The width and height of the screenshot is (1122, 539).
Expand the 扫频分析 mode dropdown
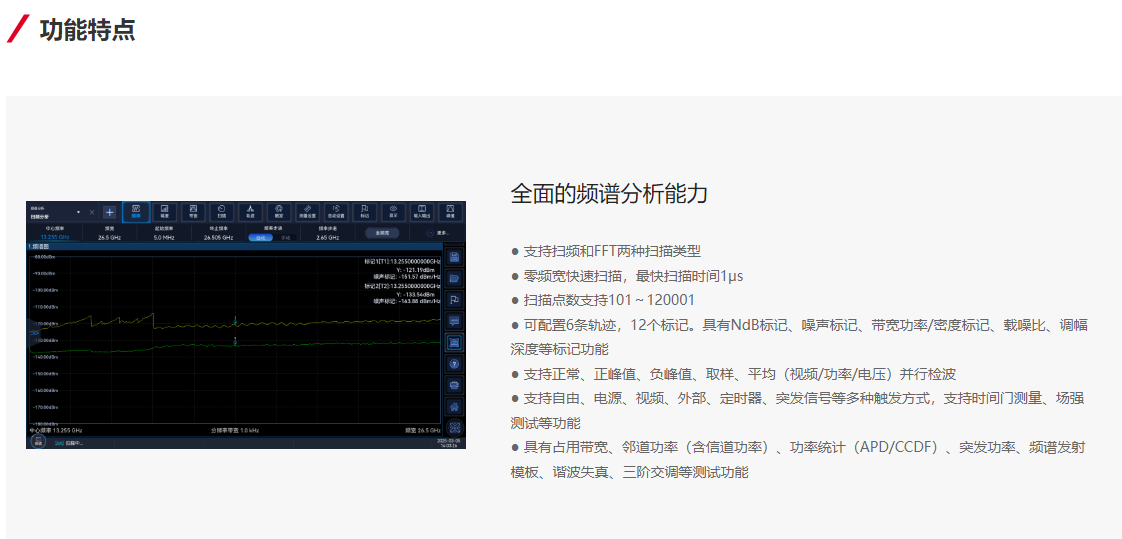coord(78,212)
